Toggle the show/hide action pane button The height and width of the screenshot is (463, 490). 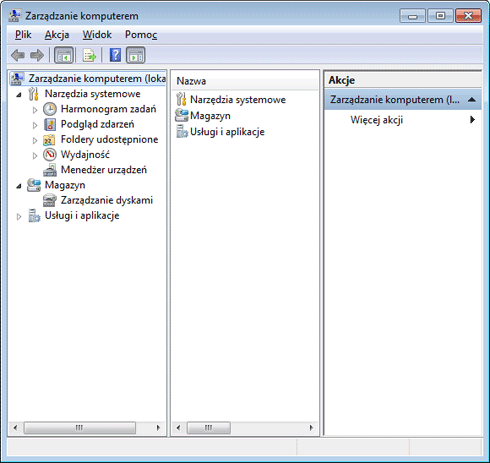pos(136,55)
